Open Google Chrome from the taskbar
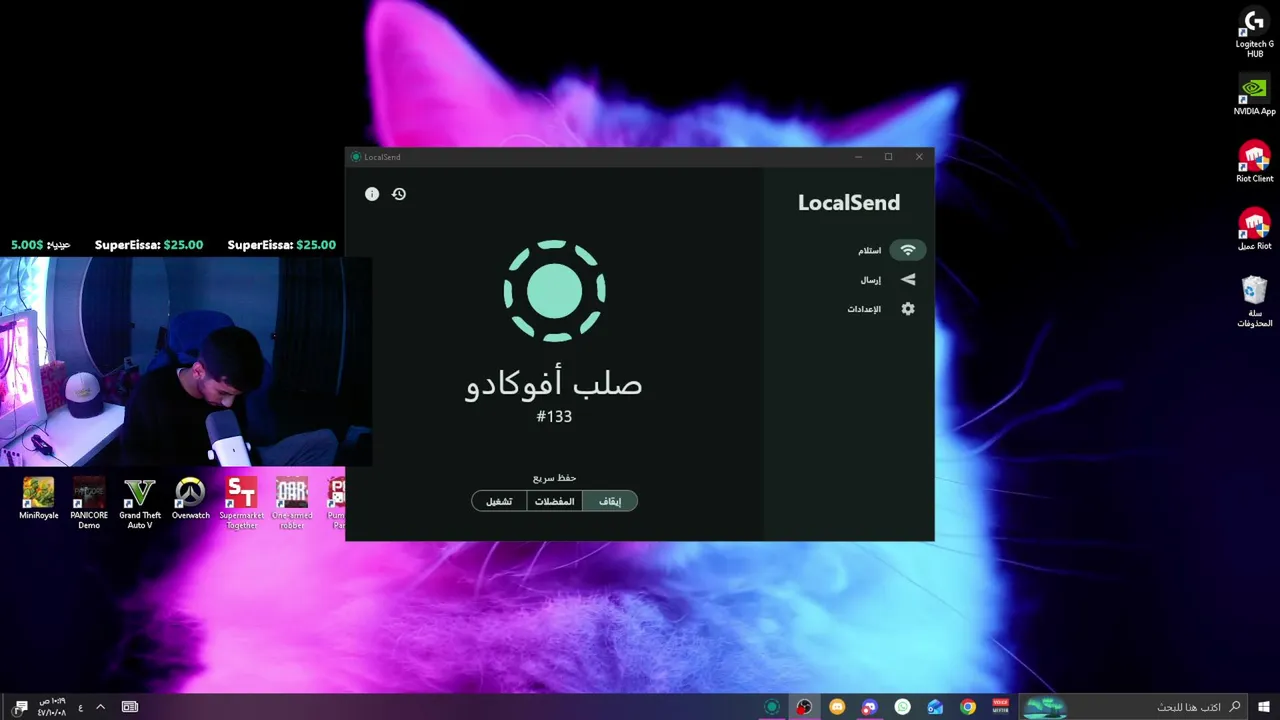1280x720 pixels. pos(968,707)
